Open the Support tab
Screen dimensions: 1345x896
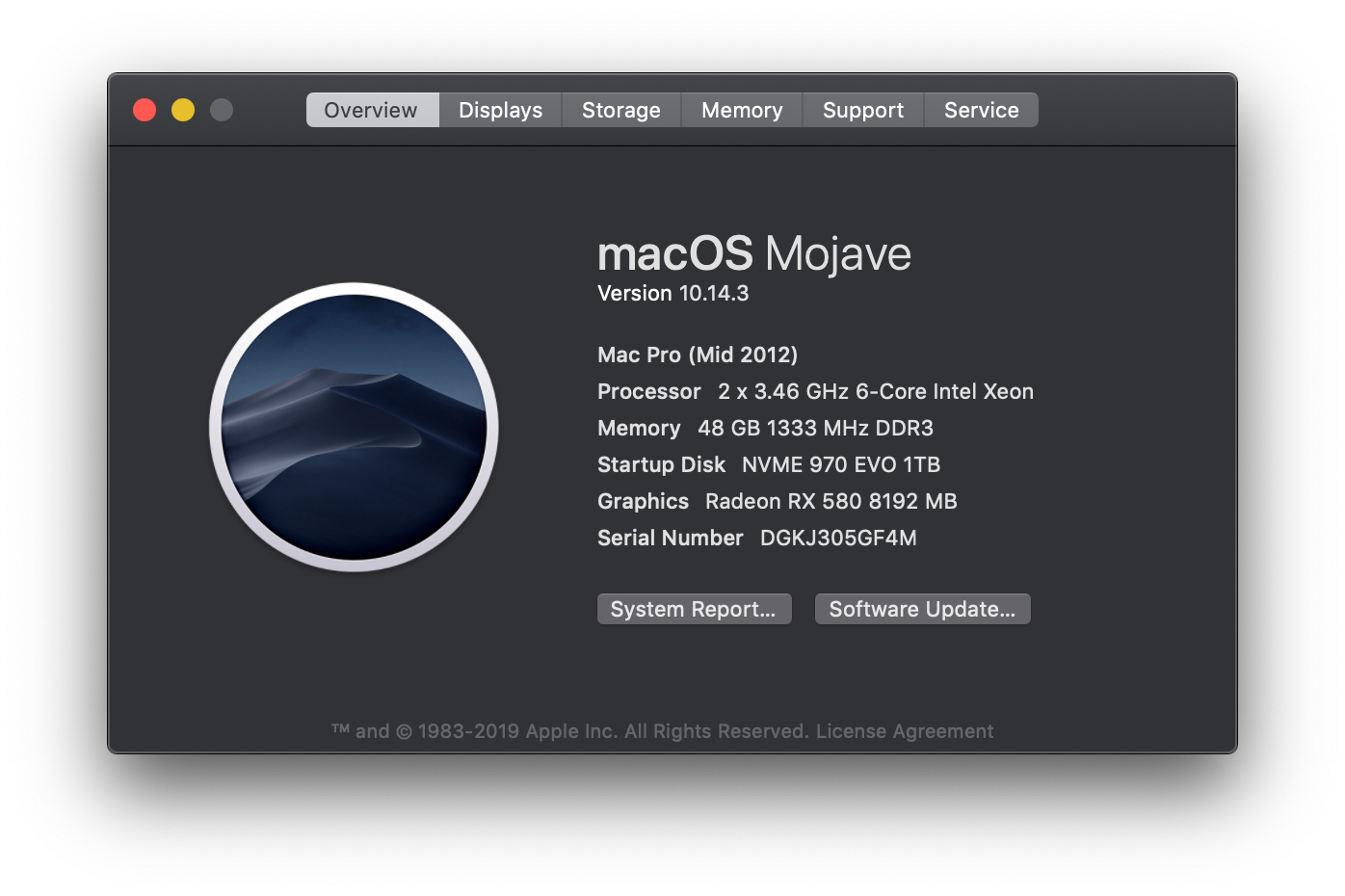(863, 110)
